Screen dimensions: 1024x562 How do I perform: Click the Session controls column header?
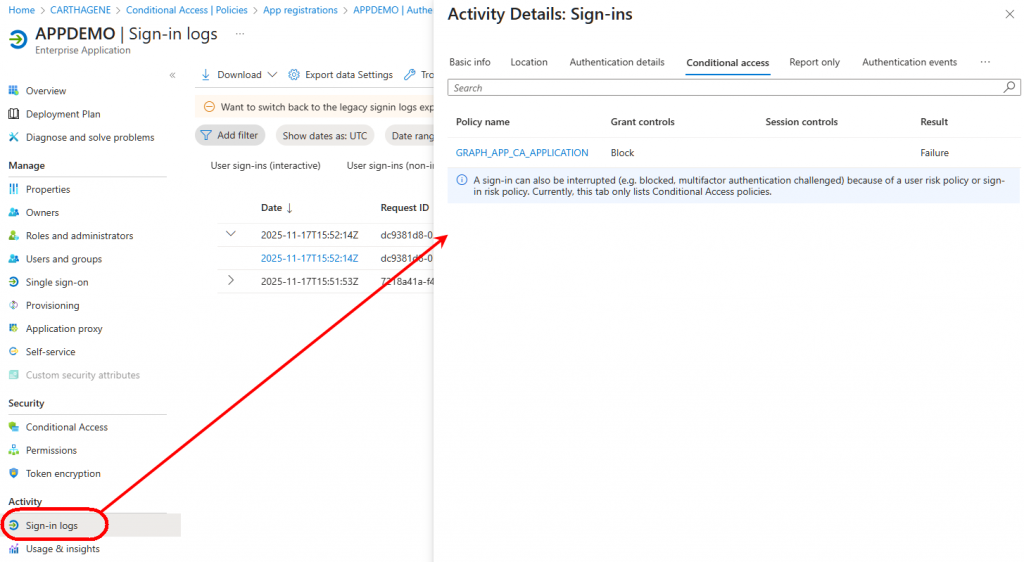tap(801, 122)
